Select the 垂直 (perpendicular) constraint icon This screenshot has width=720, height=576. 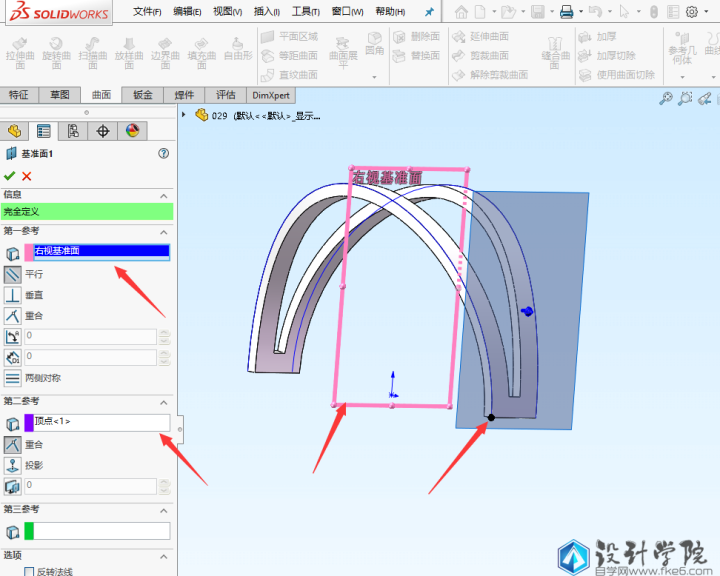pos(13,295)
